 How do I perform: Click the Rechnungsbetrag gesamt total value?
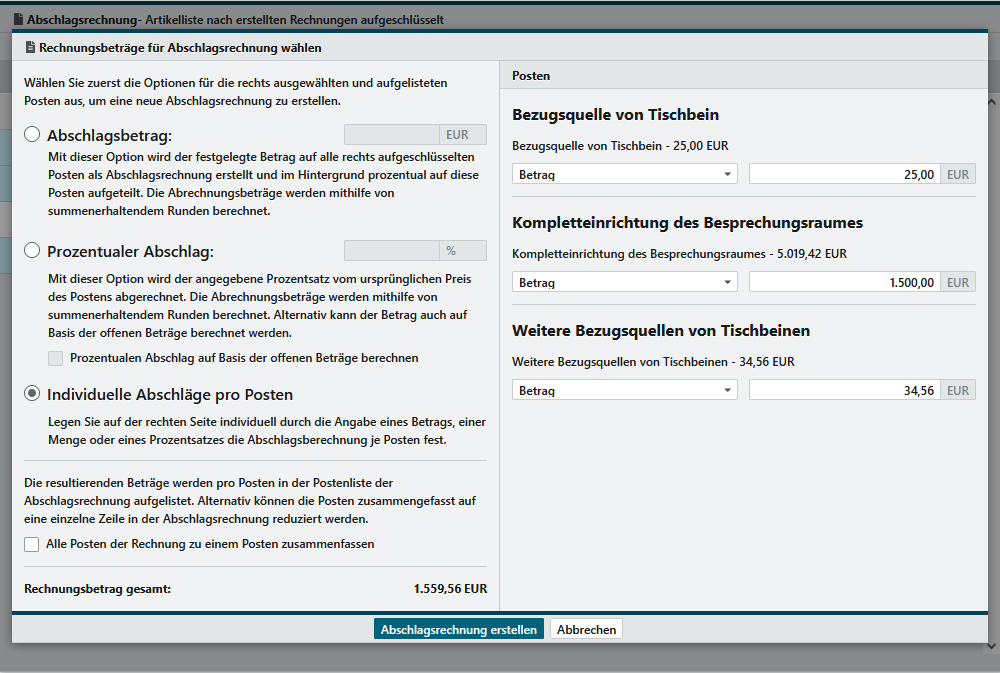click(x=450, y=589)
